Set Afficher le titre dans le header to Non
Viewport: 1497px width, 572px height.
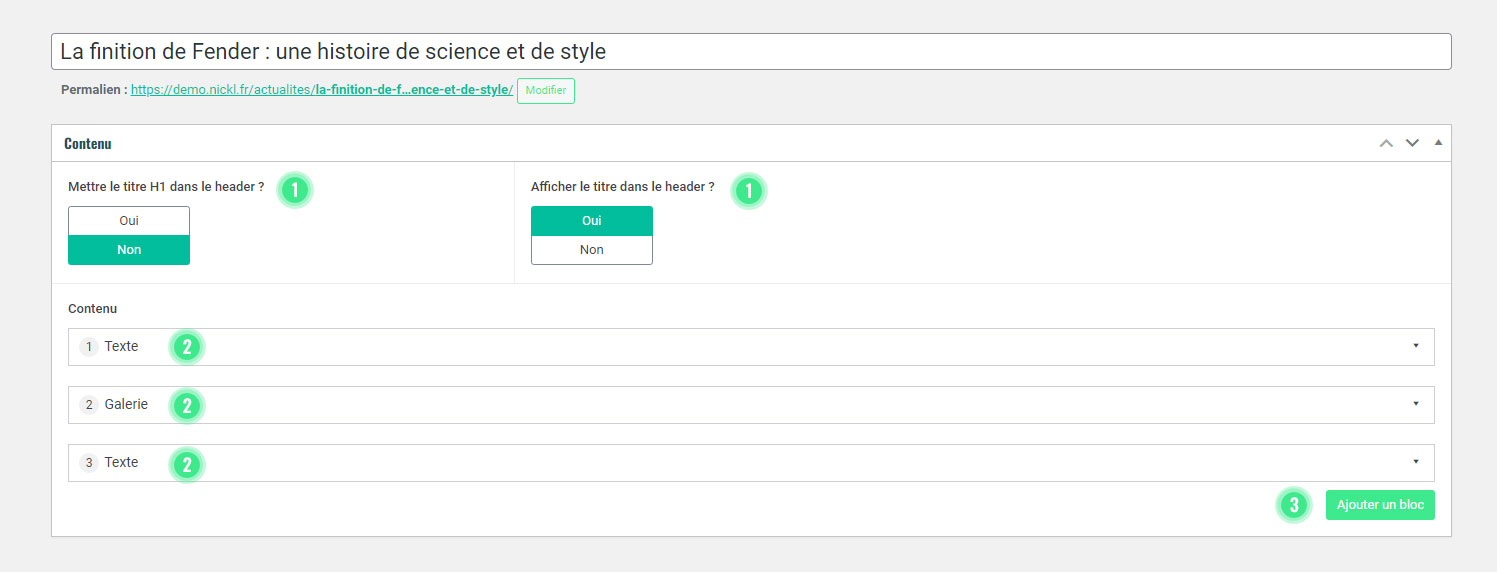(592, 250)
